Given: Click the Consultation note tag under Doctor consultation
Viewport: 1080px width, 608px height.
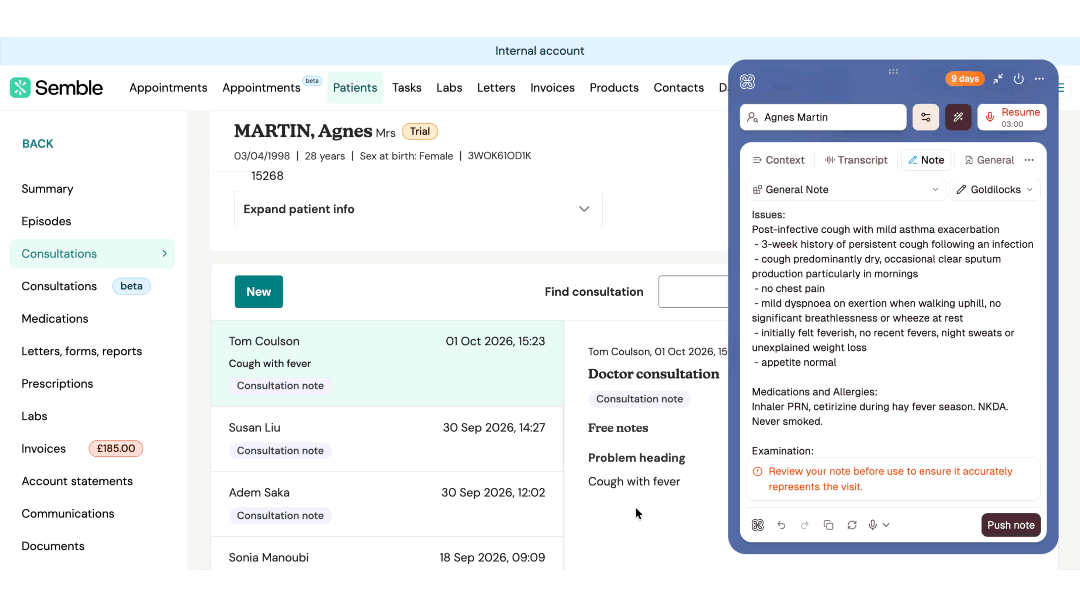Looking at the screenshot, I should click(639, 399).
